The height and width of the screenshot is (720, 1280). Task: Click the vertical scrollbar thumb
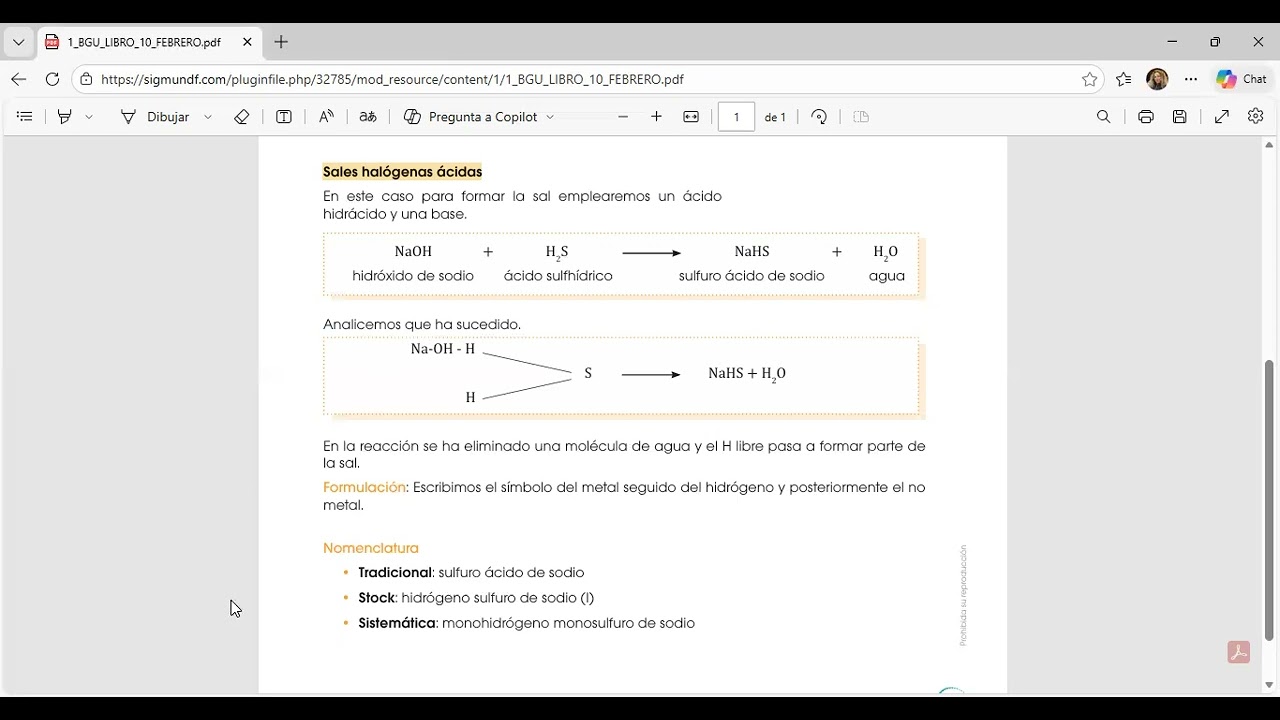click(x=1269, y=500)
